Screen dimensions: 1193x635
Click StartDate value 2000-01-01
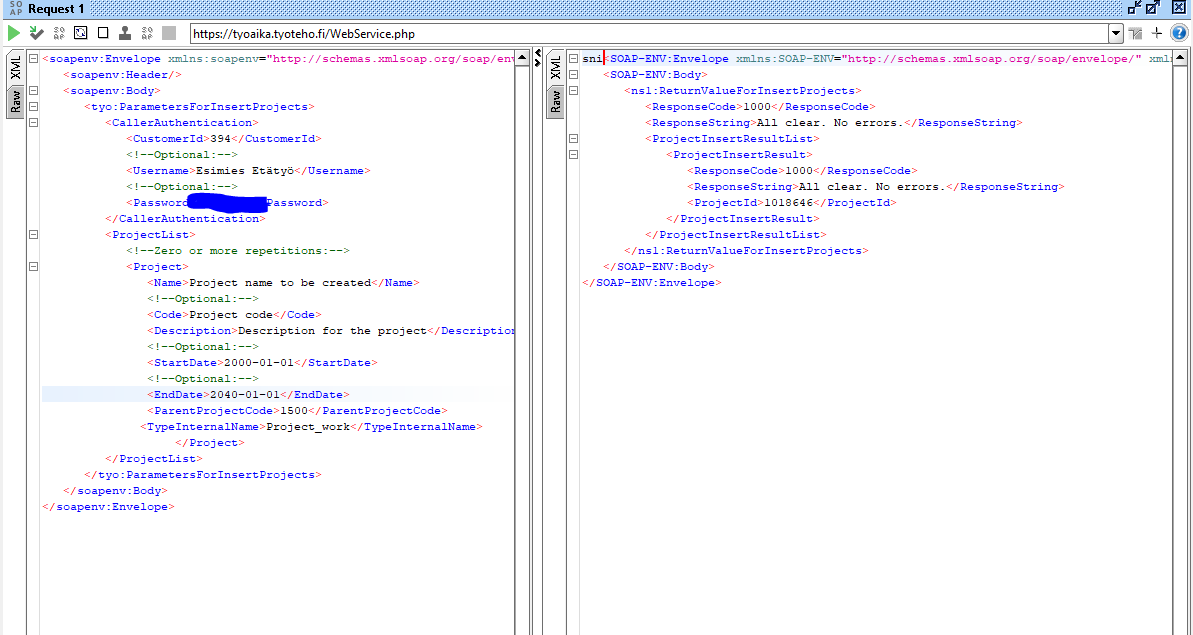point(259,363)
